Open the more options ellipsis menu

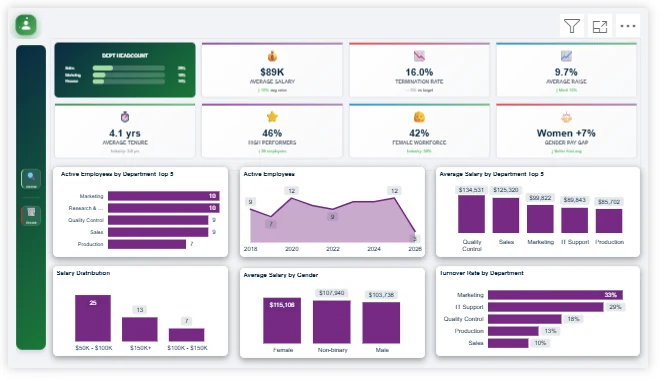(627, 26)
